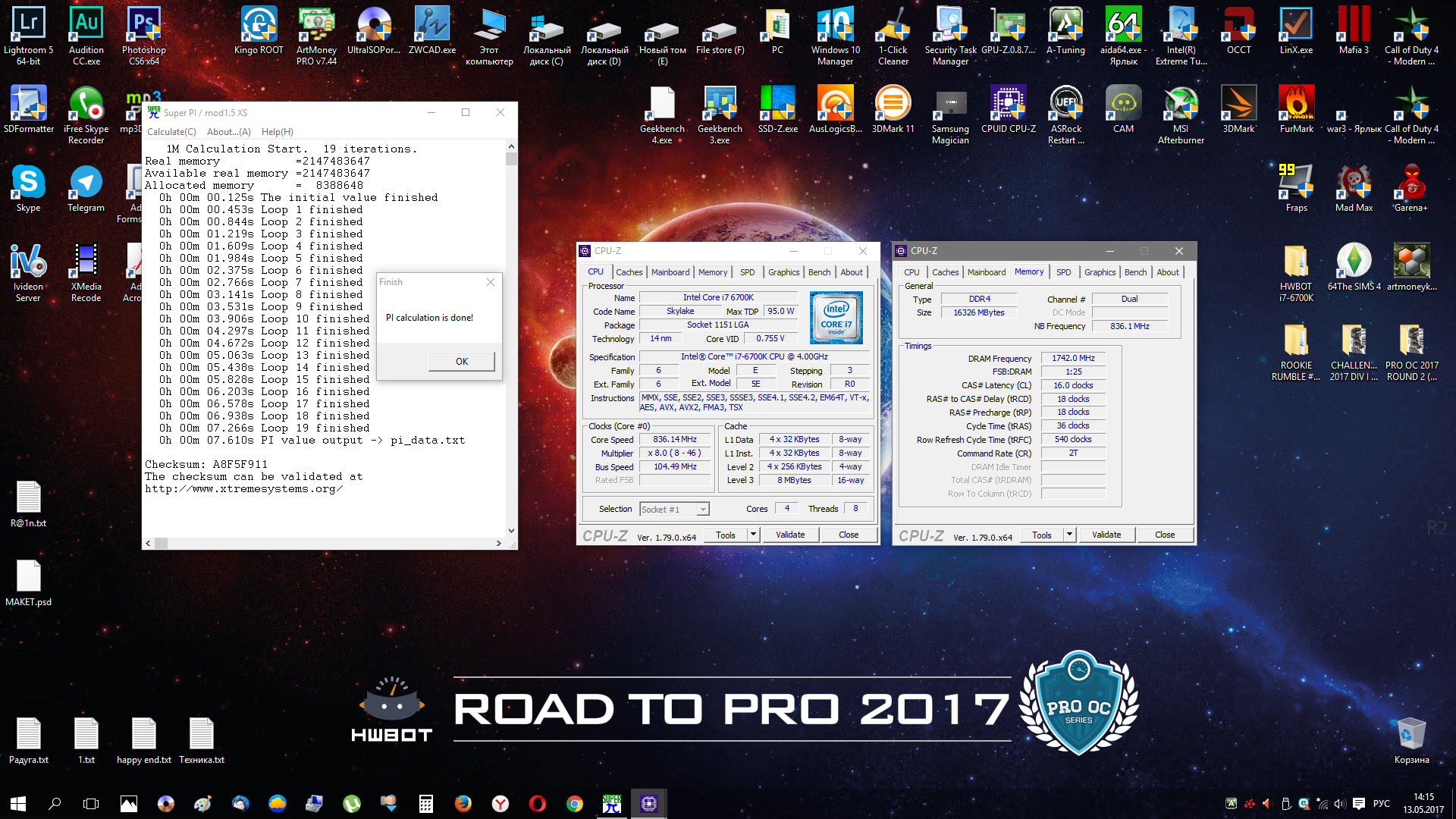Launch ArtMoney PRO v7.44 icon
Image resolution: width=1456 pixels, height=819 pixels.
[x=316, y=35]
